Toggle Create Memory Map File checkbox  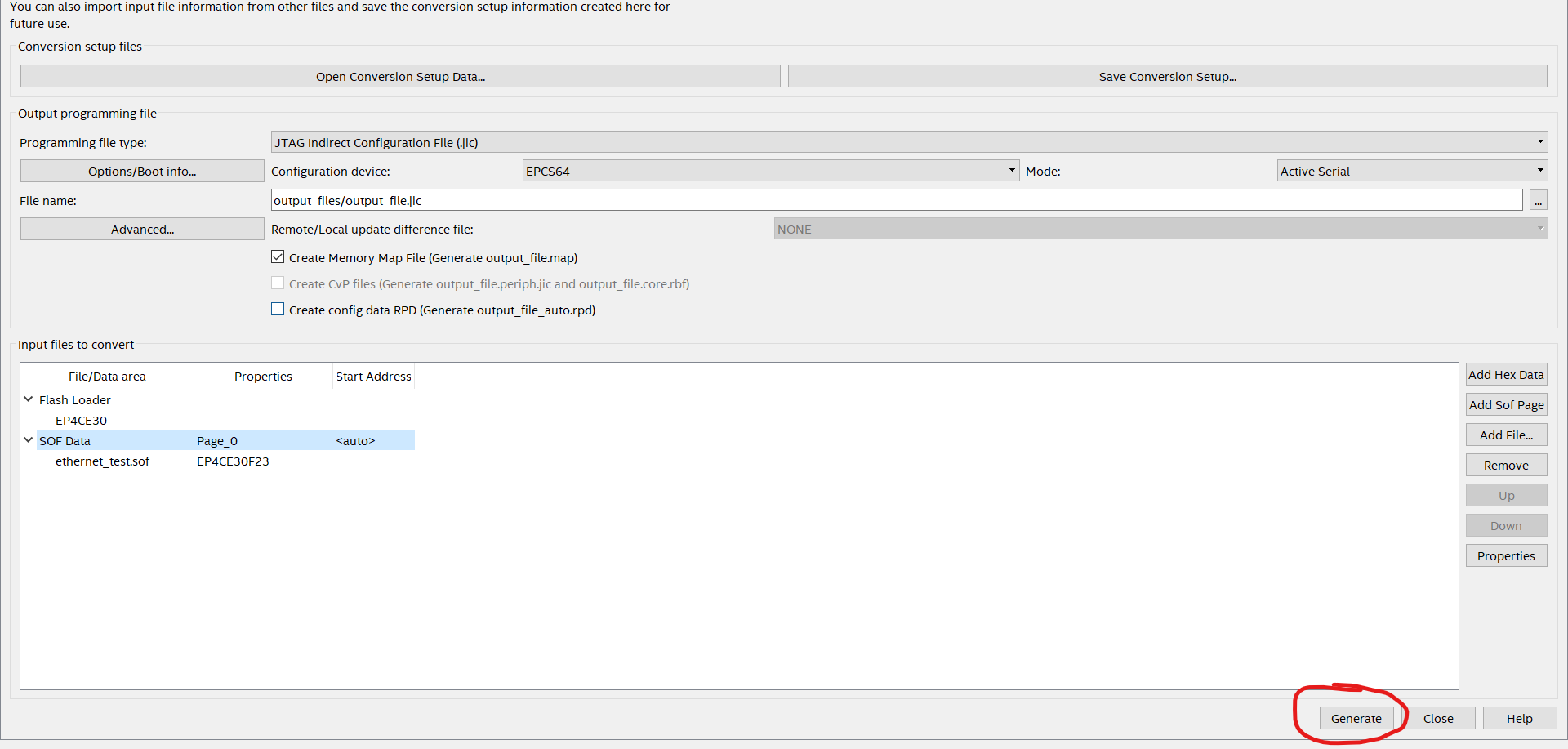coord(278,257)
